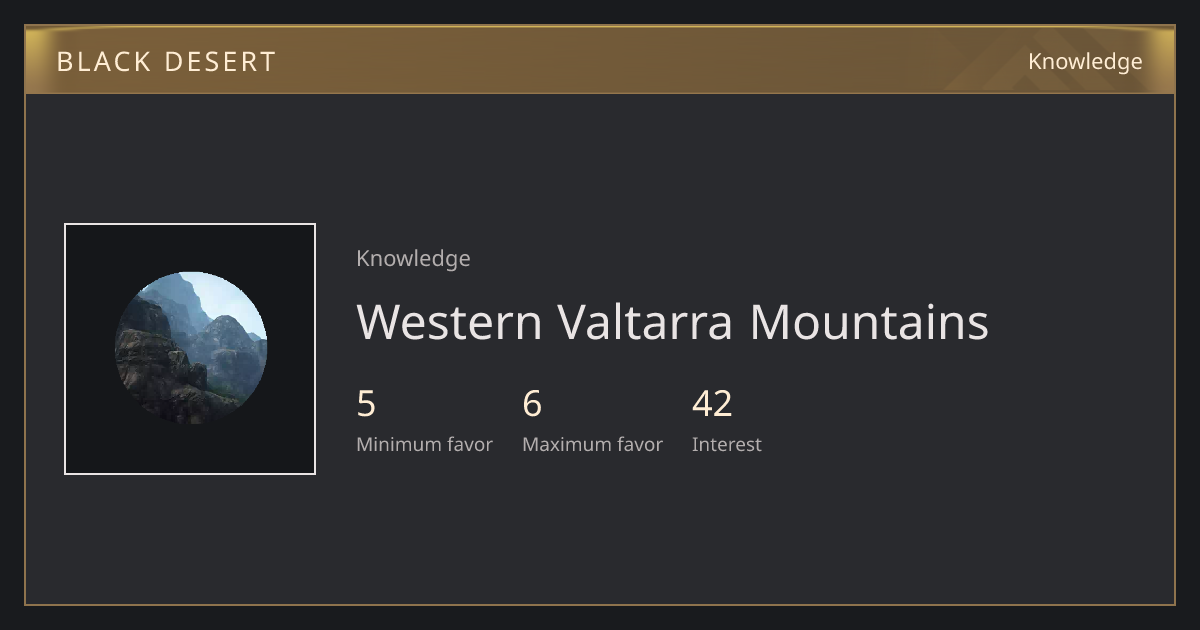Click the BLACK DESERT header title
This screenshot has height=630, width=1200.
click(x=166, y=62)
